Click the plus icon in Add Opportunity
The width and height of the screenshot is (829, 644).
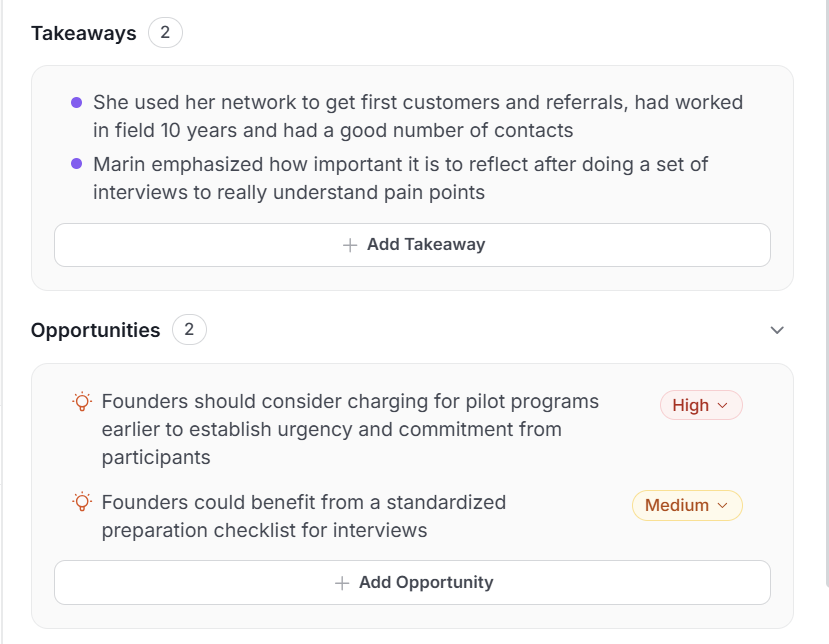tap(342, 583)
